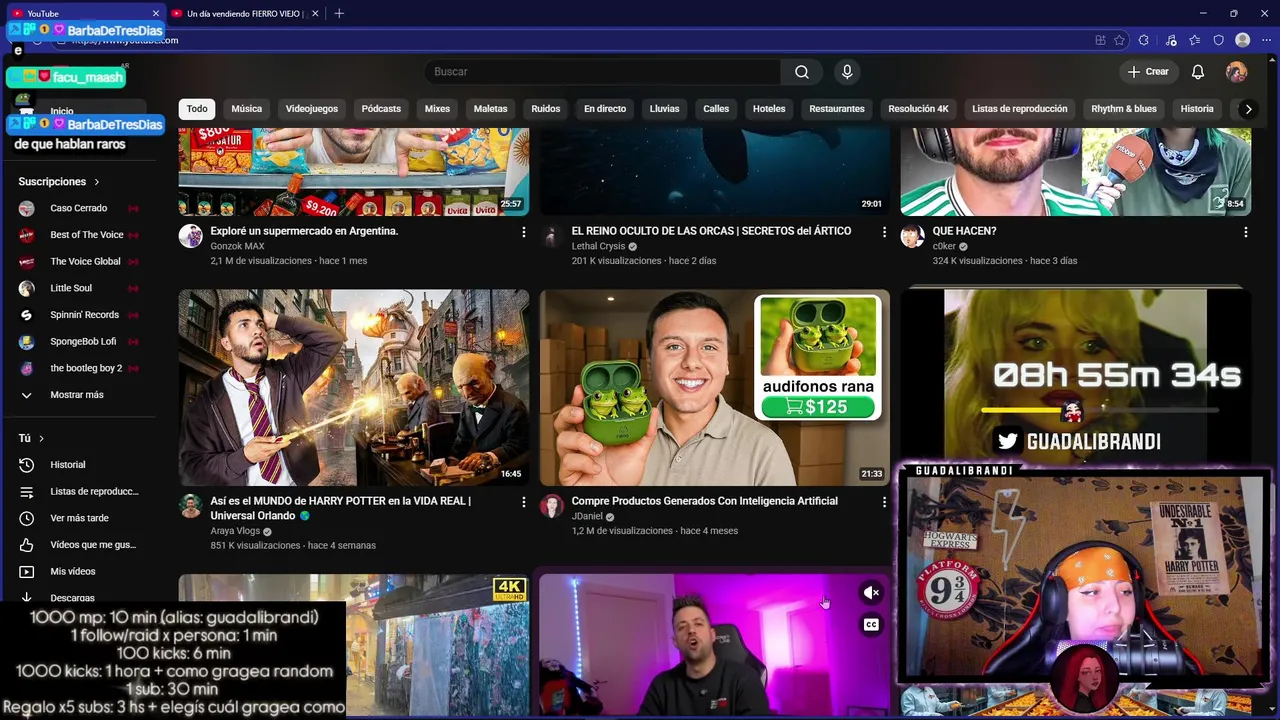Open browser extensions puzzle icon
The height and width of the screenshot is (720, 1280).
pos(1144,40)
